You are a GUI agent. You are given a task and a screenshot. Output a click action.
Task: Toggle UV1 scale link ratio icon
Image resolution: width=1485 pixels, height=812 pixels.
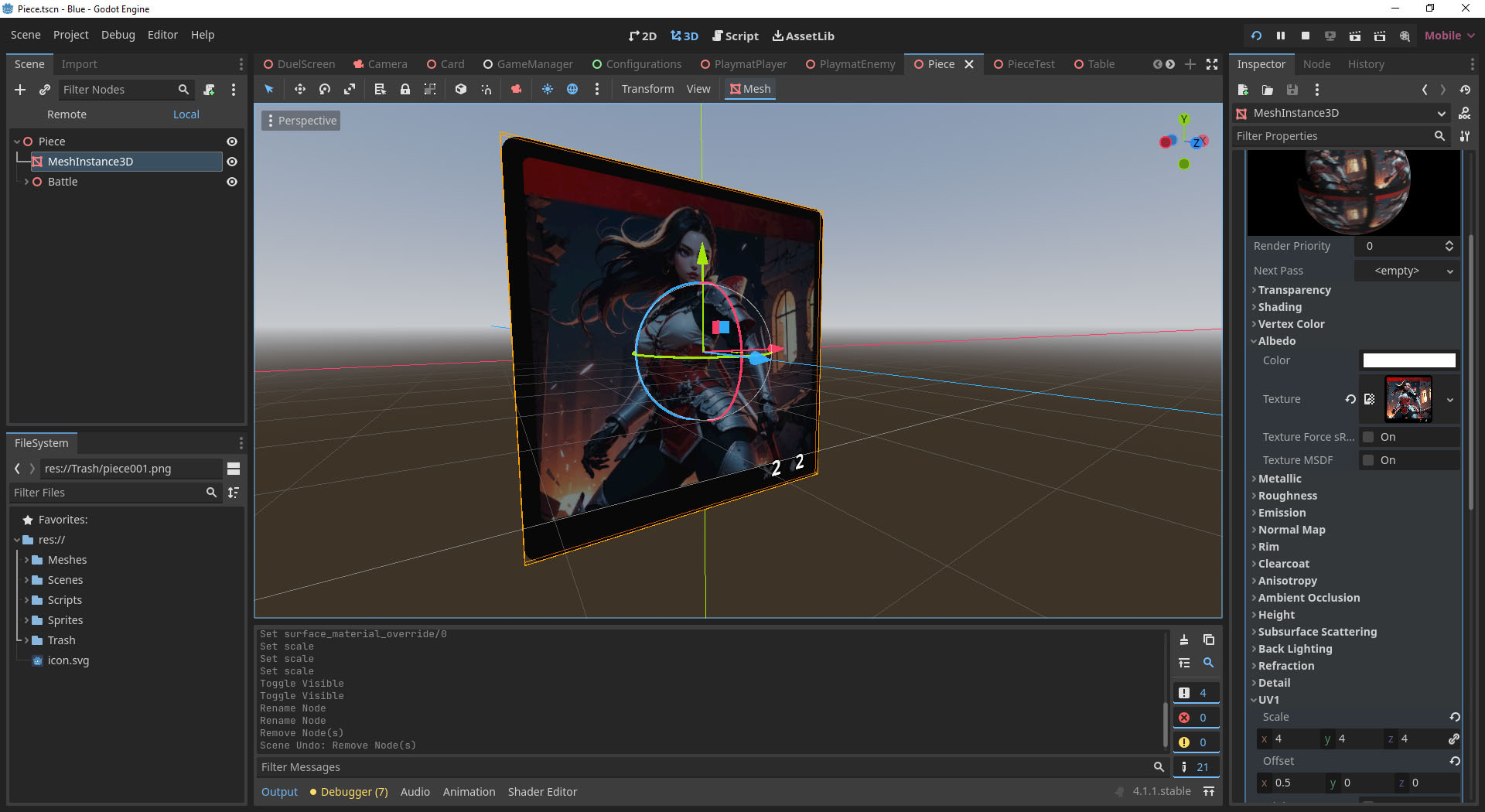(x=1453, y=739)
